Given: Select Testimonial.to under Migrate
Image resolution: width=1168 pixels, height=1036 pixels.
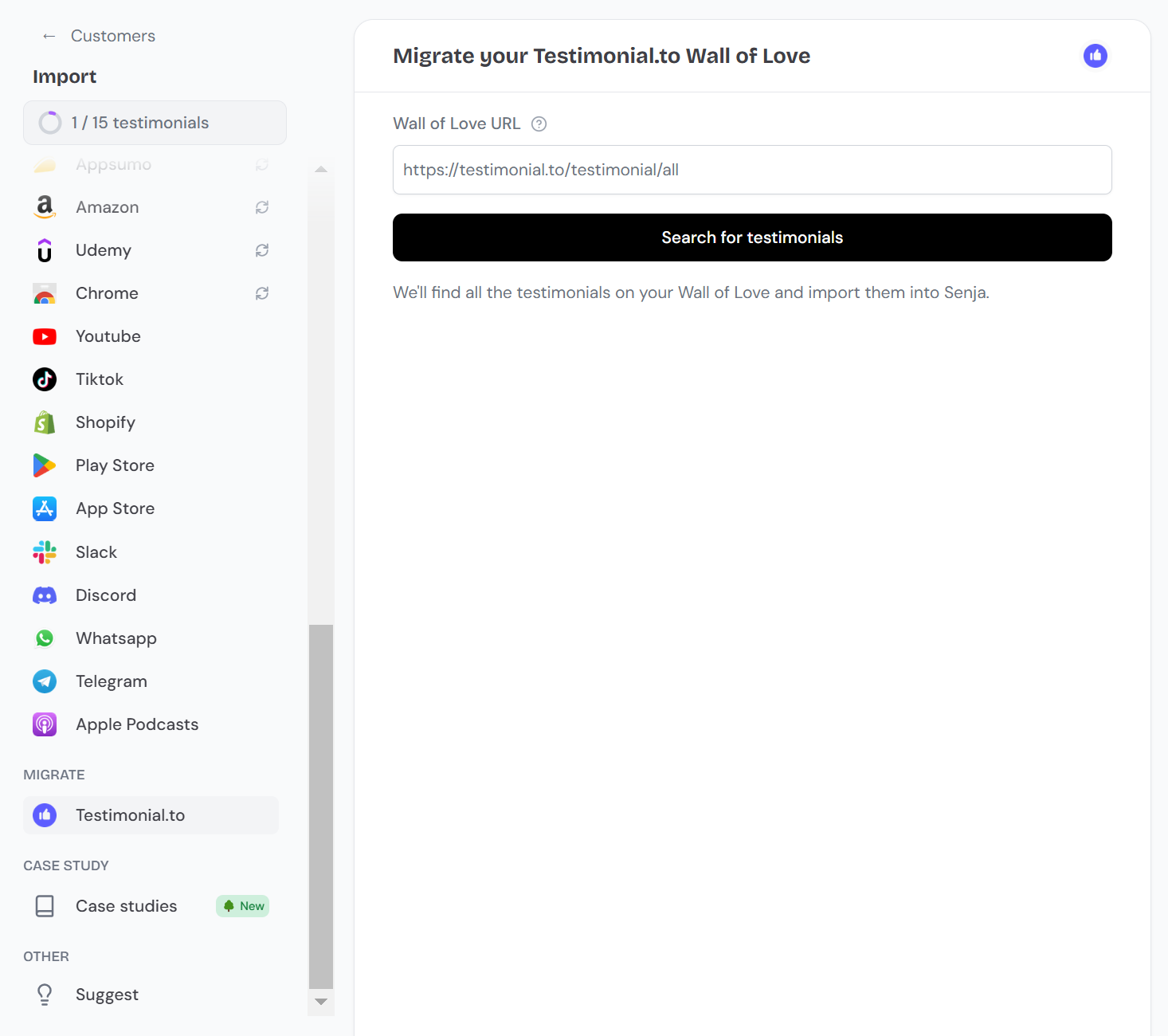Looking at the screenshot, I should [x=151, y=815].
